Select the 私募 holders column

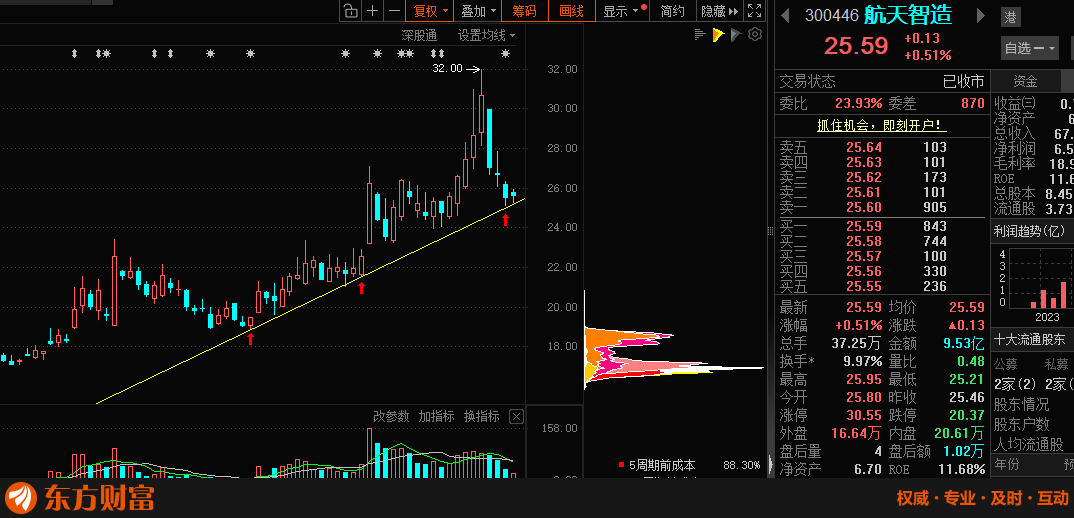pyautogui.click(x=1057, y=364)
